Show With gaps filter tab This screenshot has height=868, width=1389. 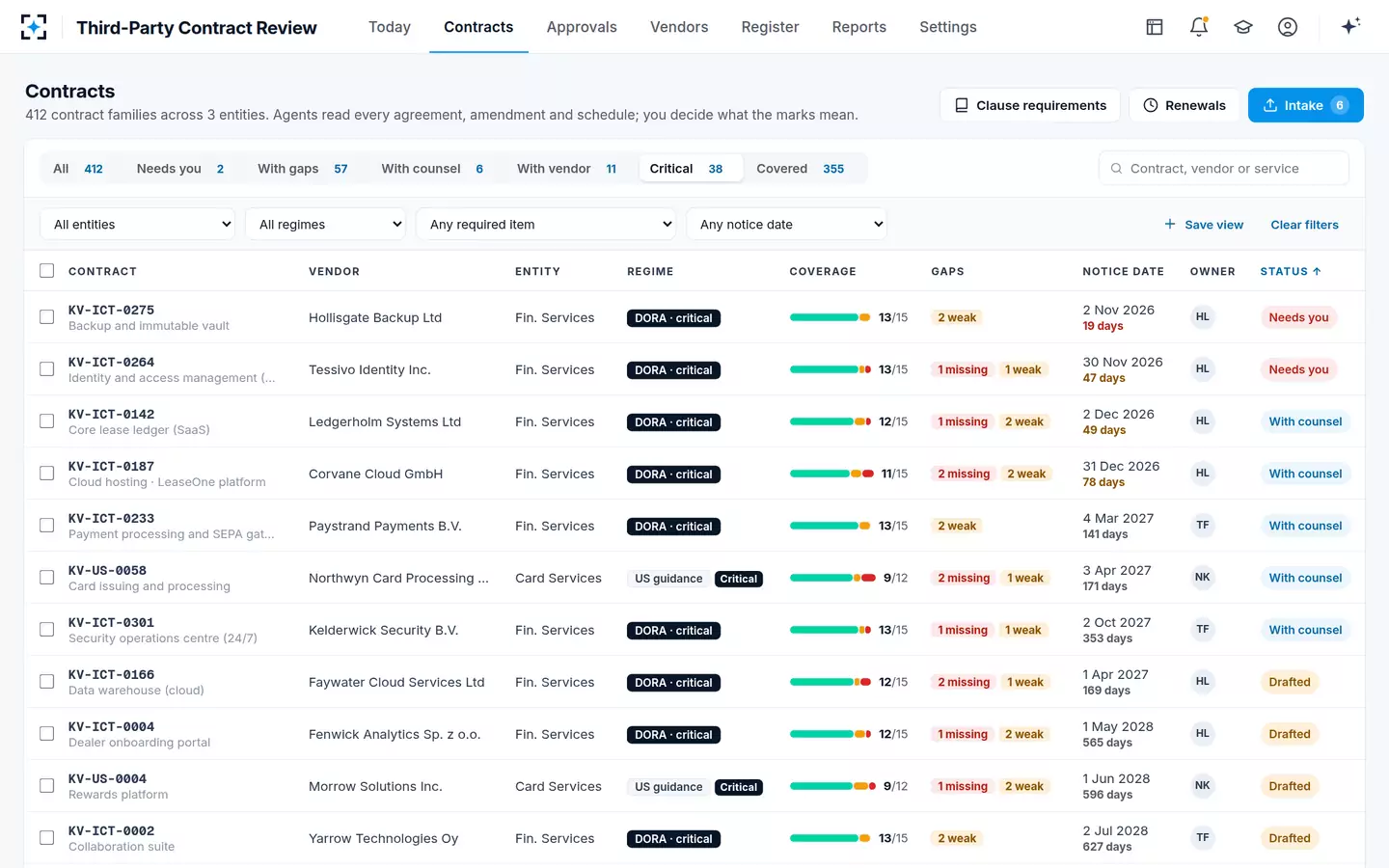click(303, 169)
